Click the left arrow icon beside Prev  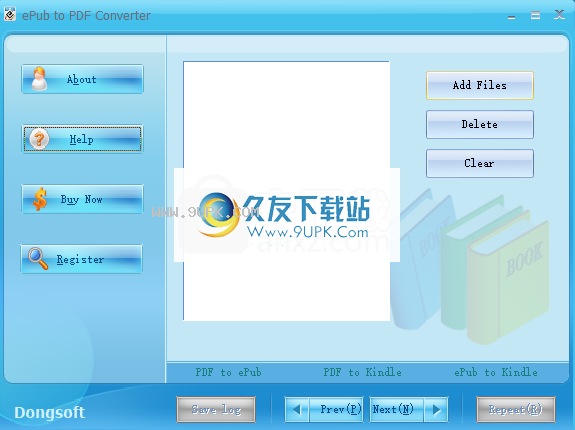(297, 409)
